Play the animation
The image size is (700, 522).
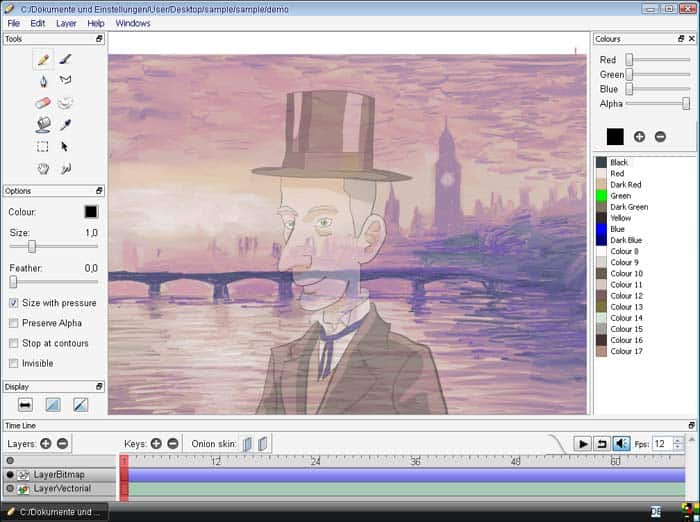click(x=583, y=444)
